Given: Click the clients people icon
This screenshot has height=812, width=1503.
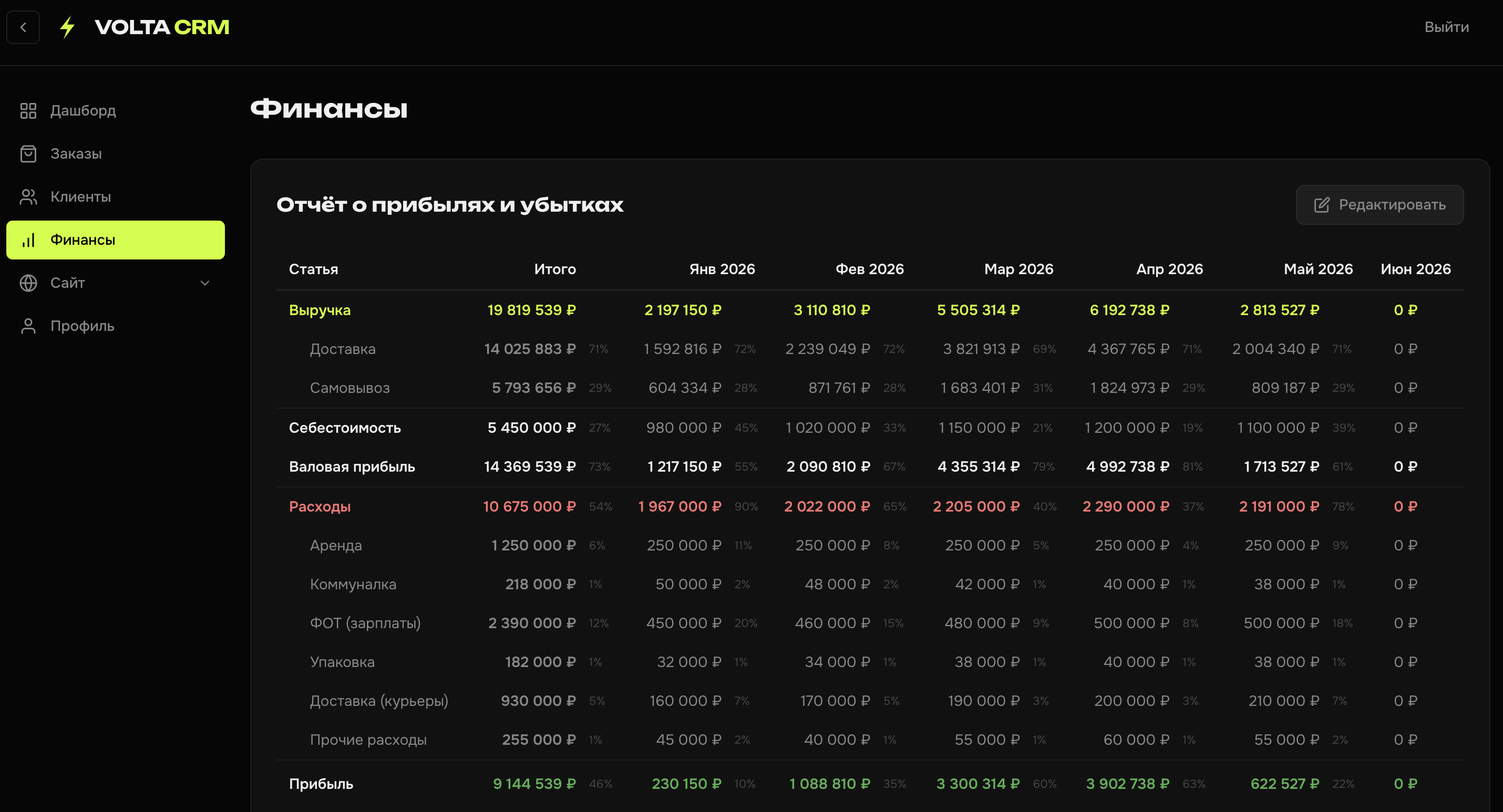Looking at the screenshot, I should click(x=28, y=196).
